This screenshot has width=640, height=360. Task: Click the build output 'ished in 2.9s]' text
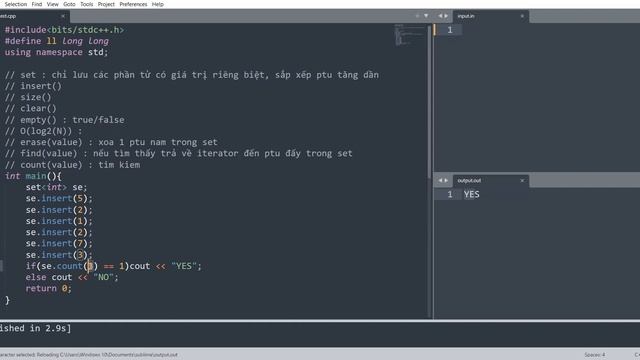(36, 328)
